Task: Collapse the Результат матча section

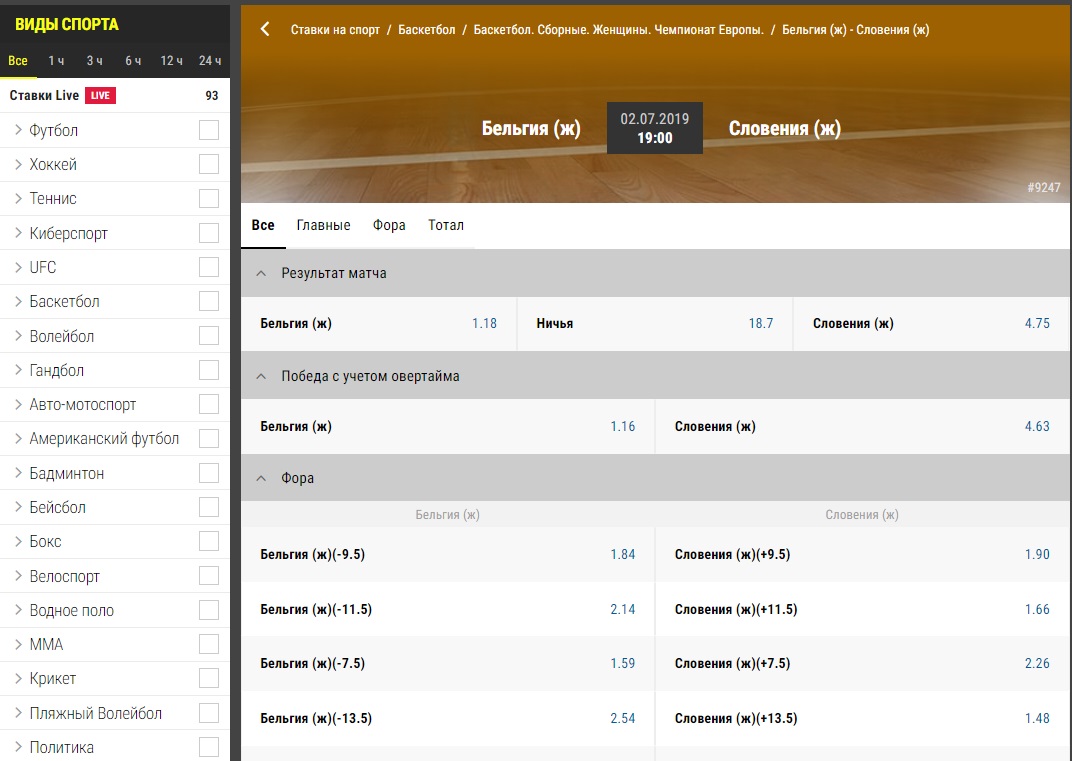Action: click(x=260, y=273)
